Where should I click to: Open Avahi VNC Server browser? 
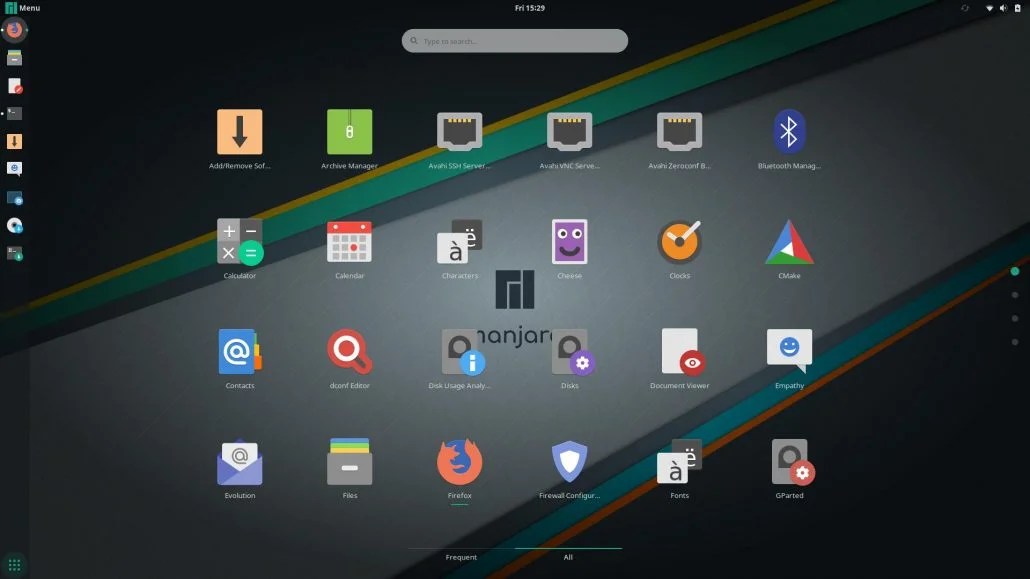pos(569,139)
